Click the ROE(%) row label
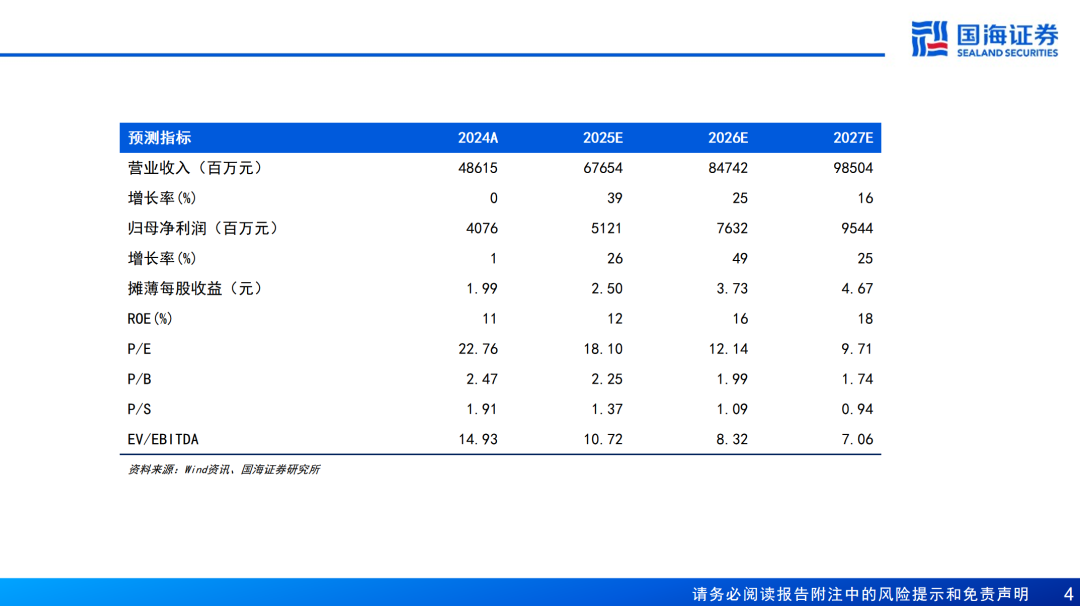 tap(149, 319)
